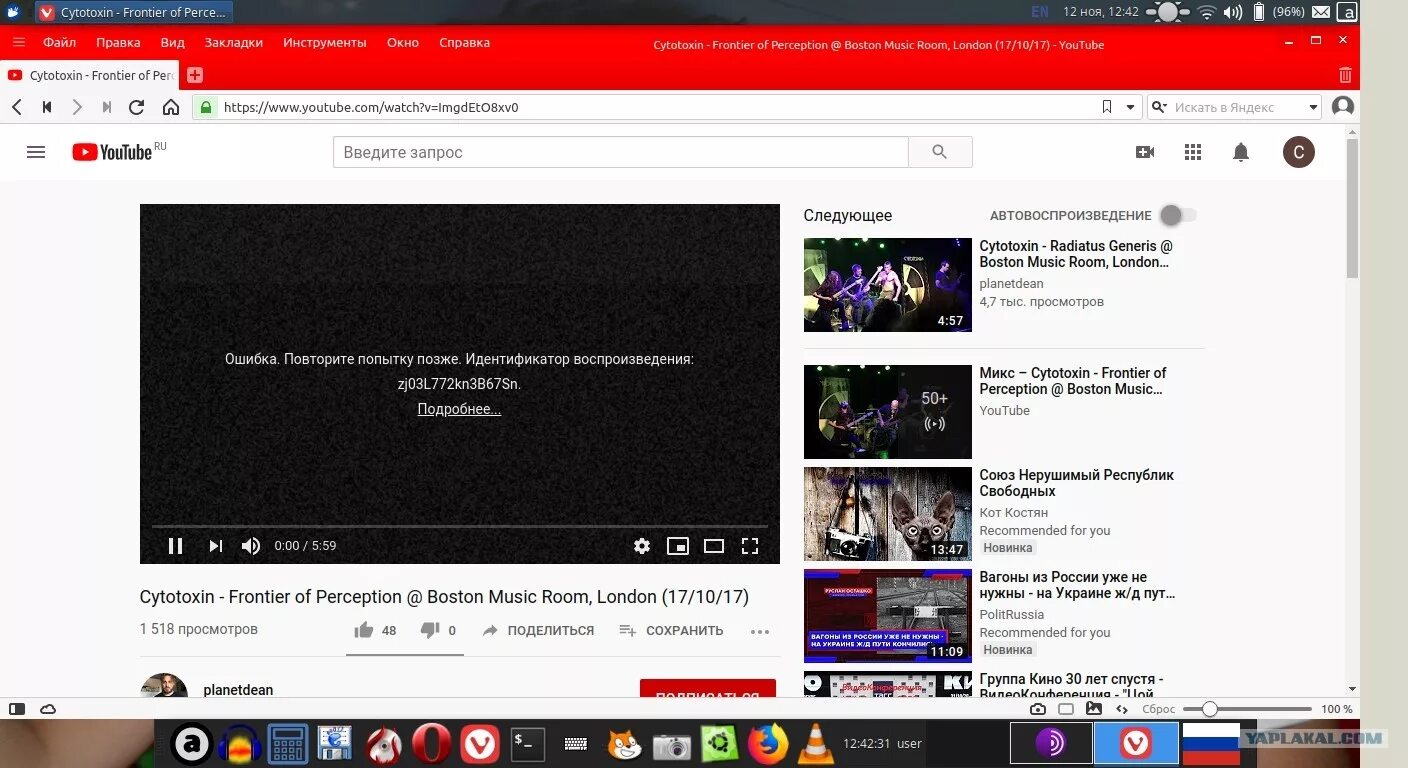Open the system volume tray icon
The width and height of the screenshot is (1408, 768).
pos(1233,12)
